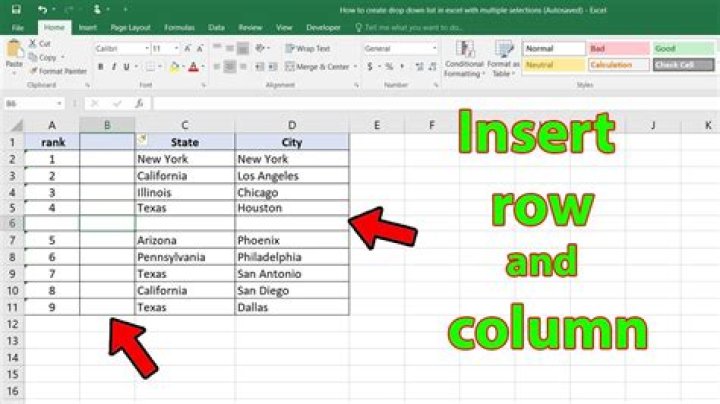
Task: Click the Save icon in quick access toolbar
Action: [x=18, y=8]
